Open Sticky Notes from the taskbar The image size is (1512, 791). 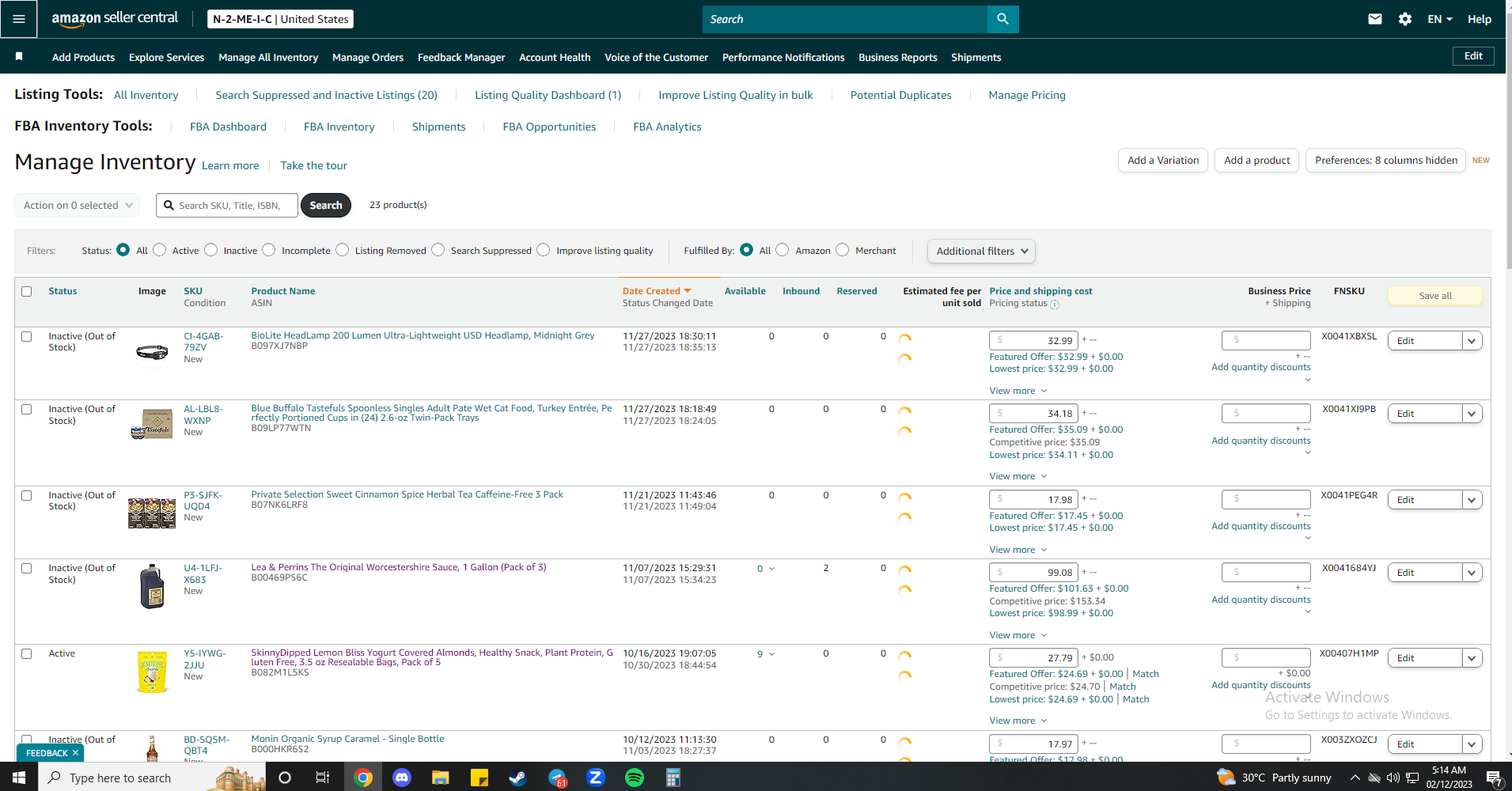click(x=479, y=778)
